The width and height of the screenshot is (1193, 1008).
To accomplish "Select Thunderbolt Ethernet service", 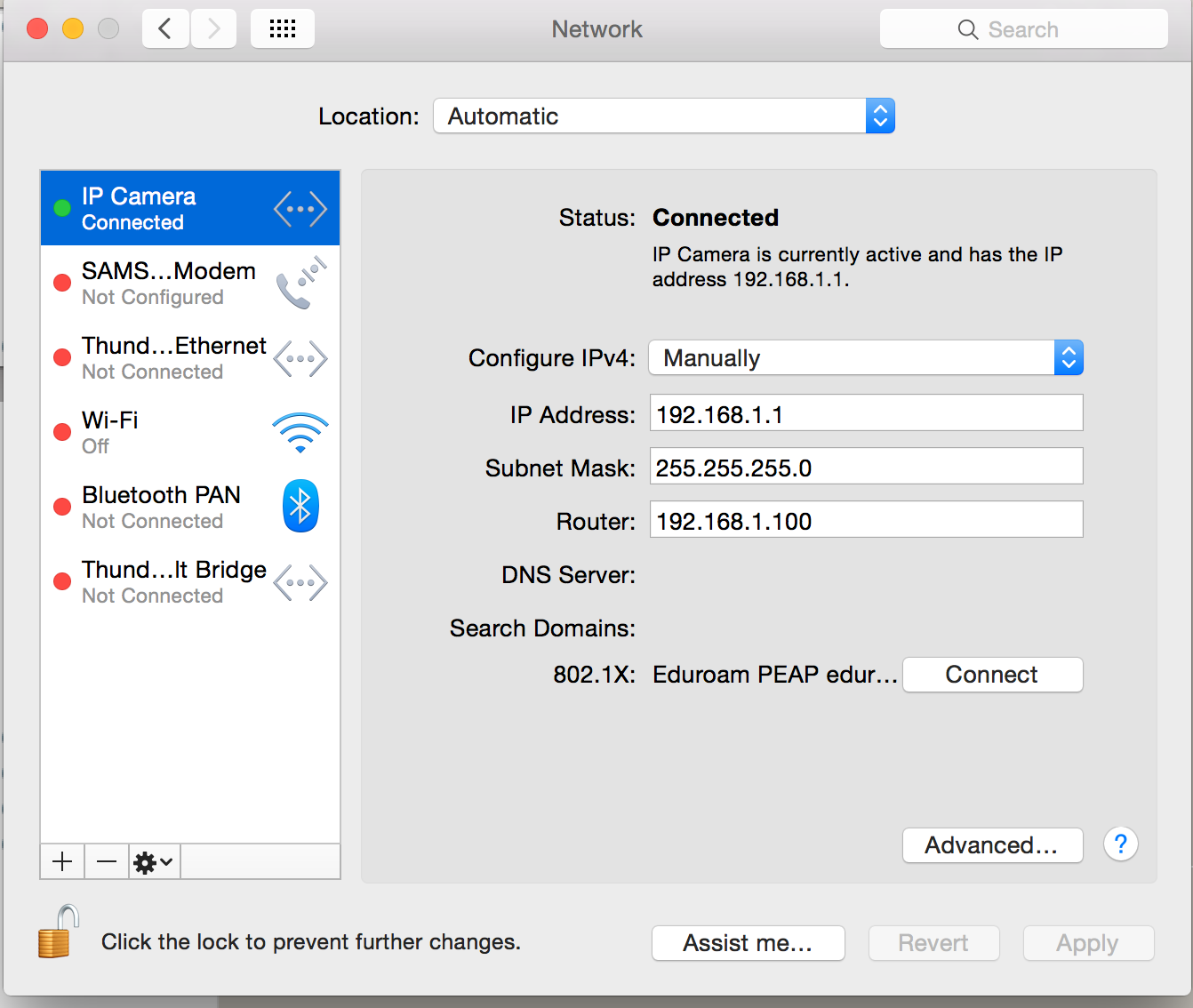I will pos(190,357).
